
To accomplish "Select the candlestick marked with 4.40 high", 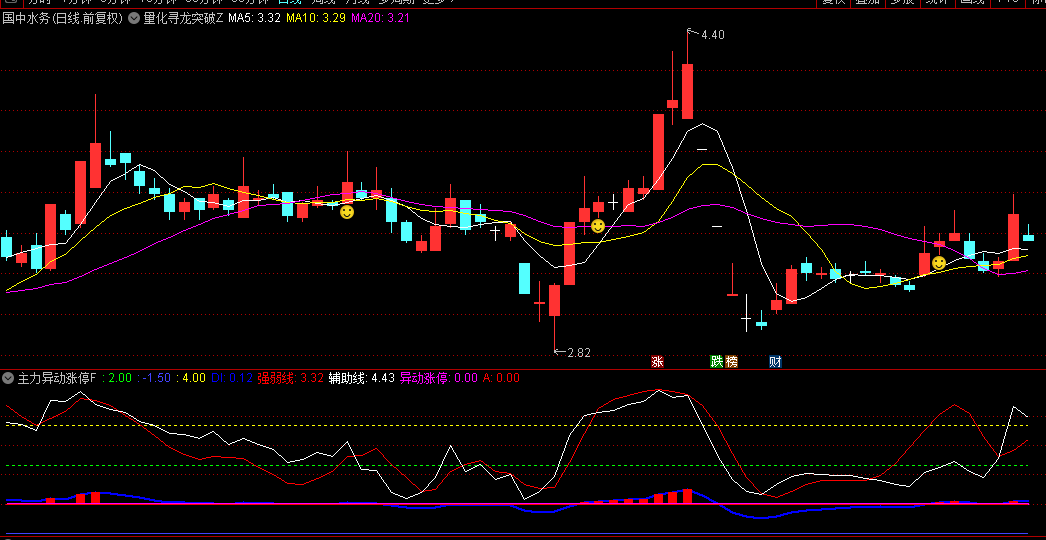I will tap(687, 91).
